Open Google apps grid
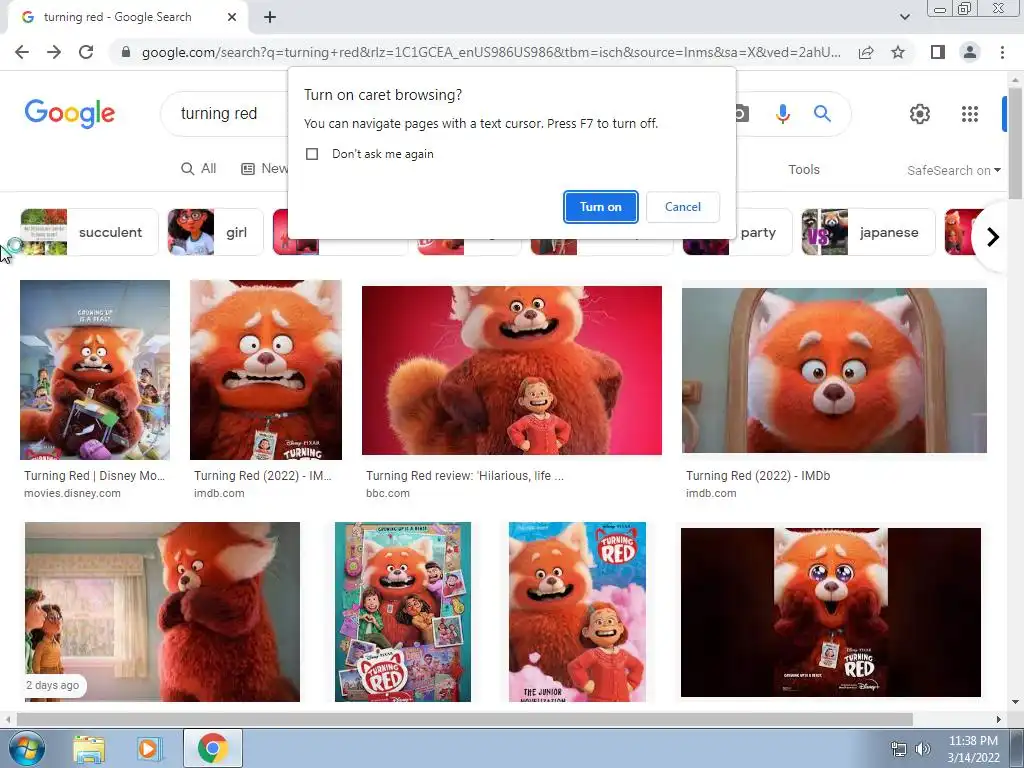 pyautogui.click(x=970, y=114)
